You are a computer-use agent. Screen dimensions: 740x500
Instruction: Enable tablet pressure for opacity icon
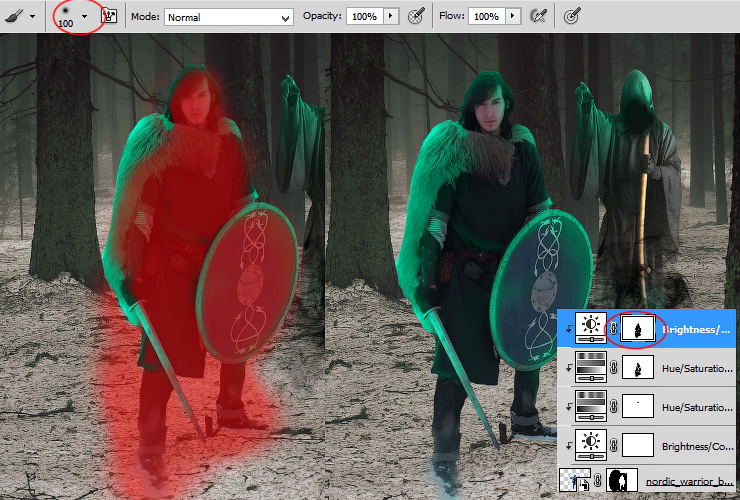click(415, 16)
